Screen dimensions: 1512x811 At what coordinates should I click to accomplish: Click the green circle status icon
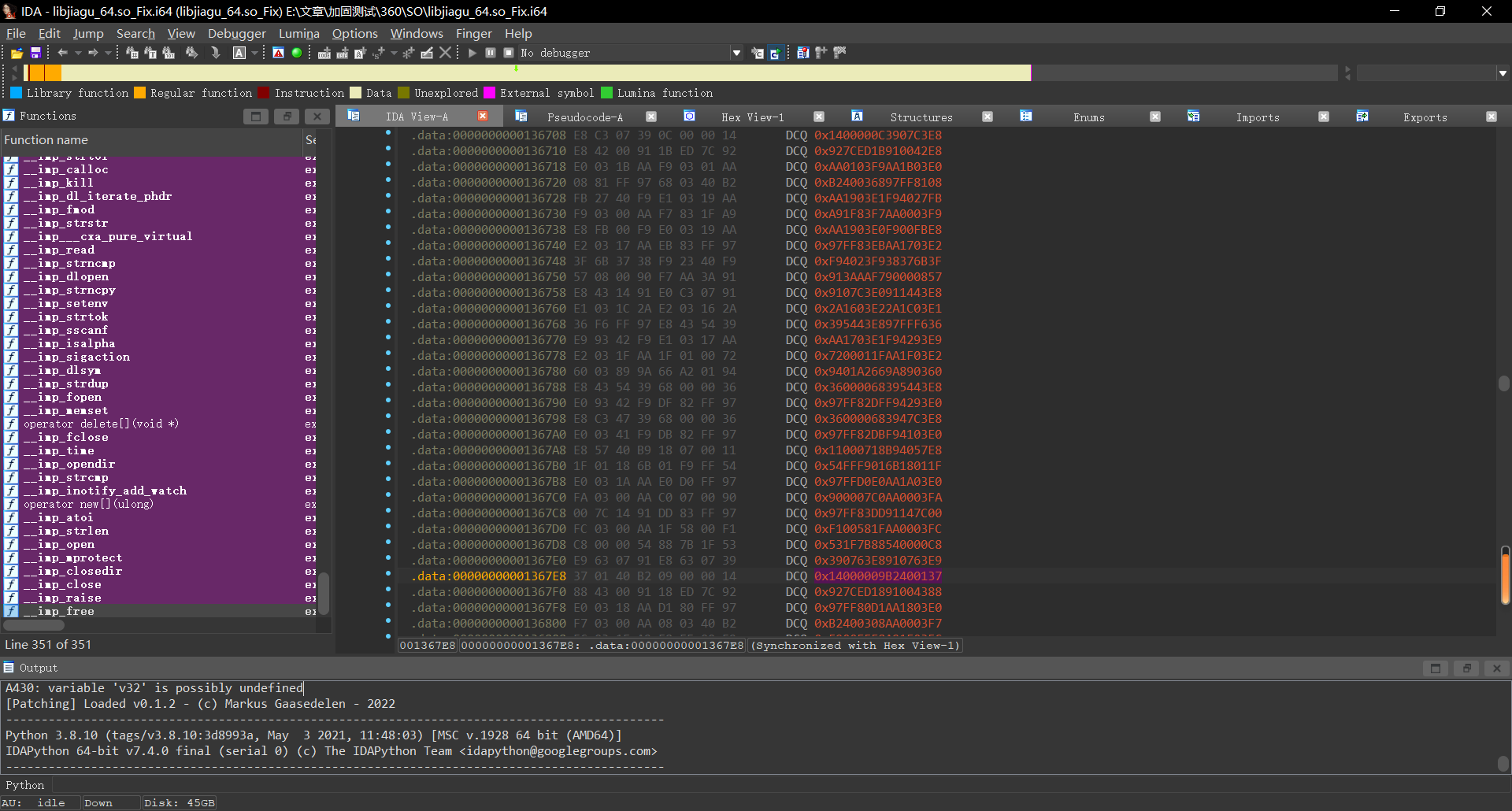point(297,53)
